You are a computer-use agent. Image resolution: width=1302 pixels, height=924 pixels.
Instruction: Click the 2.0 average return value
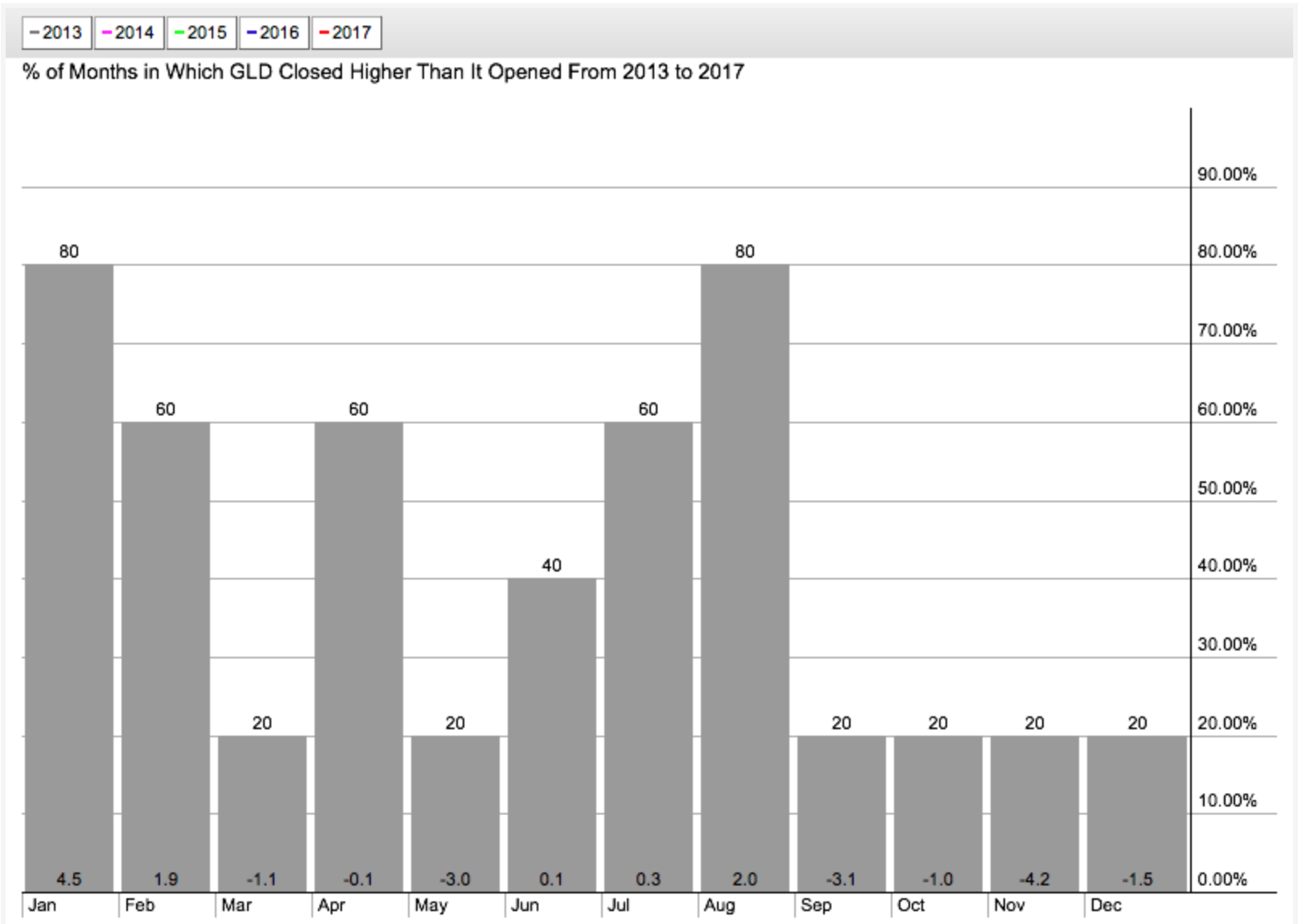point(745,880)
